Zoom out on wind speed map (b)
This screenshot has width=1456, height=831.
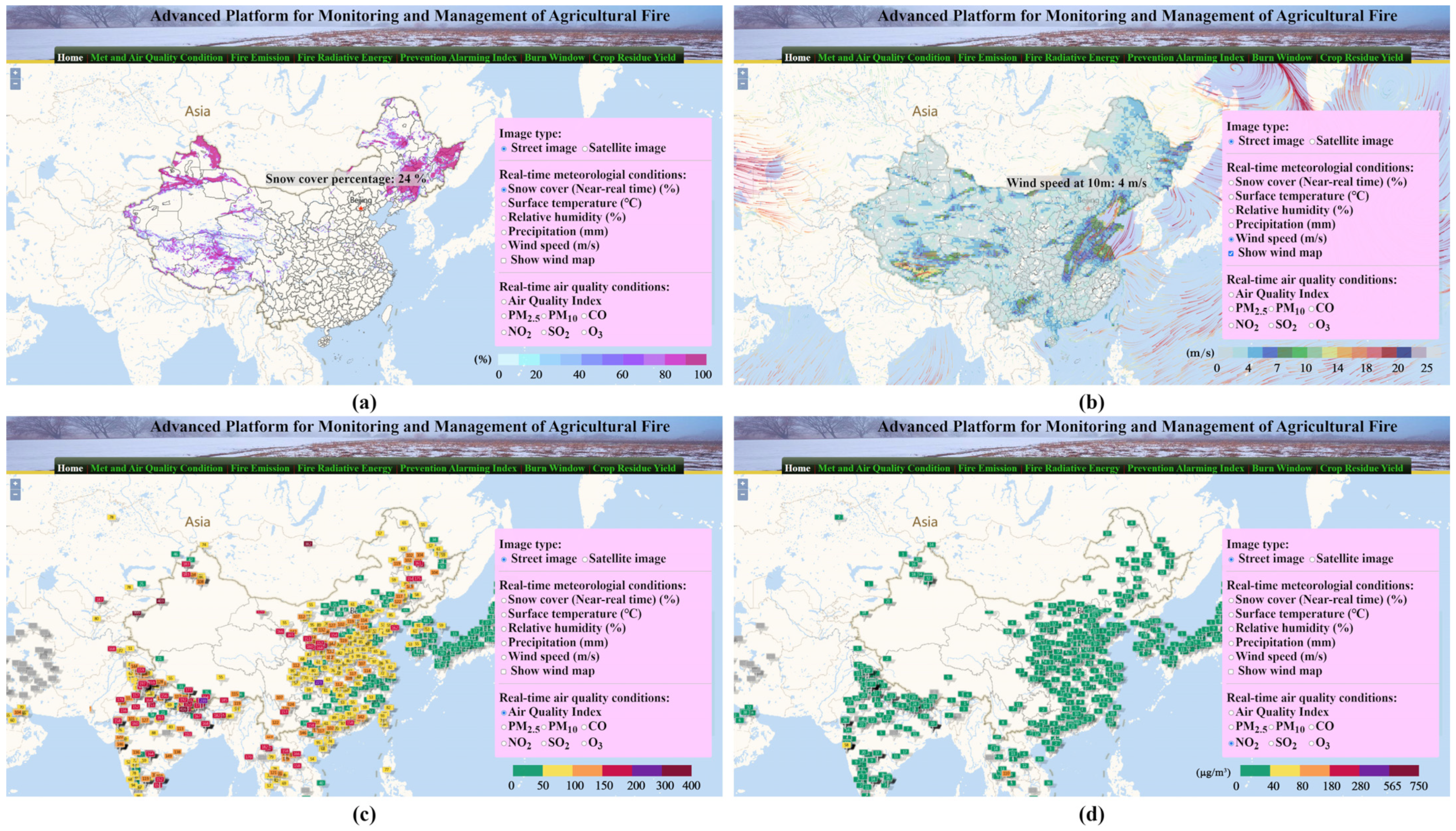[743, 84]
